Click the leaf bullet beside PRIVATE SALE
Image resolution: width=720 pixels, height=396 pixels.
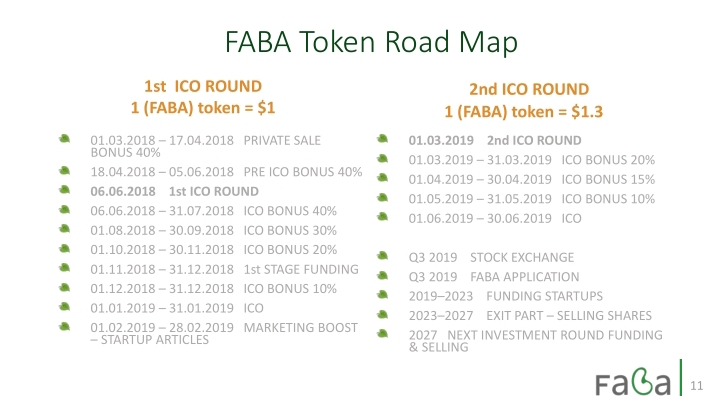65,139
